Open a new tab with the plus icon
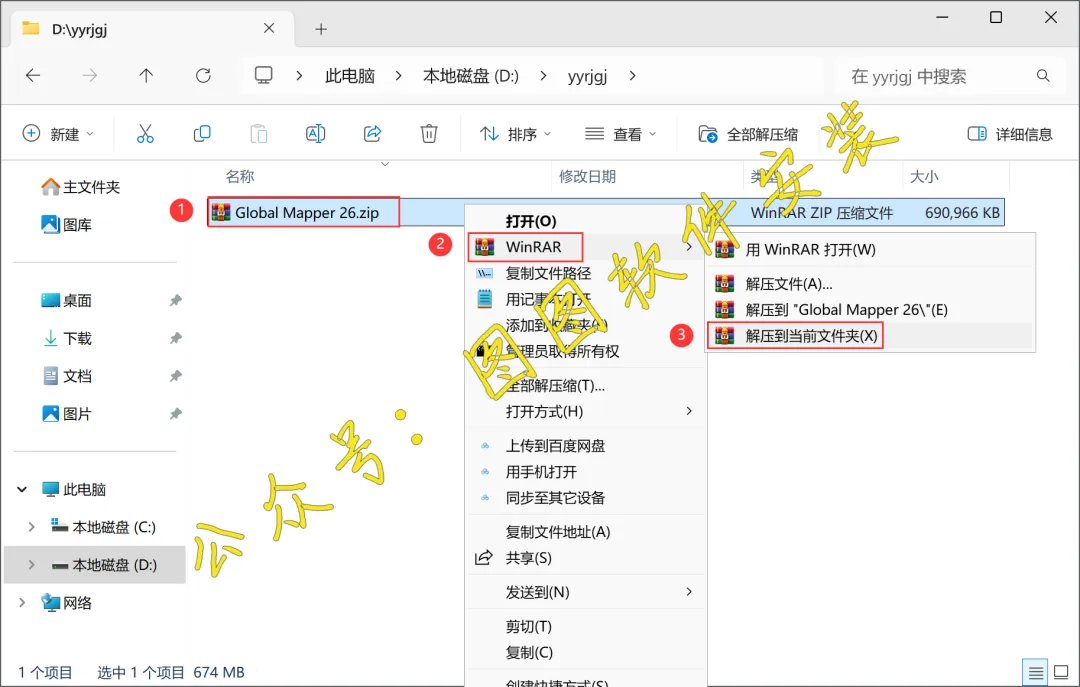 (x=321, y=29)
